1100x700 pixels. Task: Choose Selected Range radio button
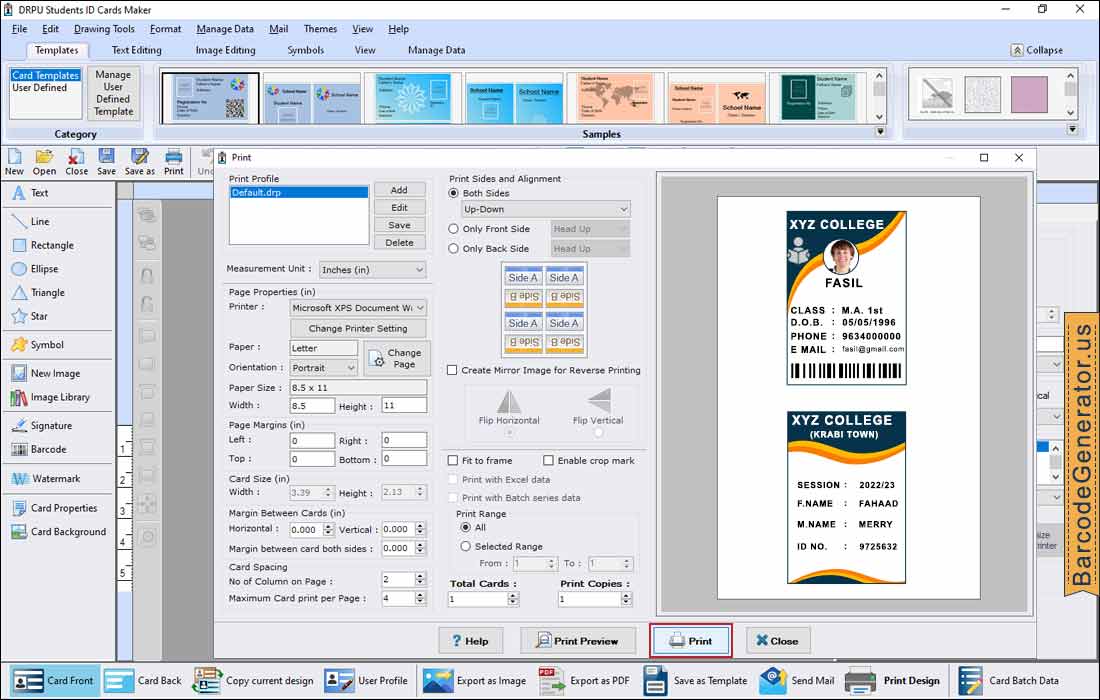pos(465,546)
